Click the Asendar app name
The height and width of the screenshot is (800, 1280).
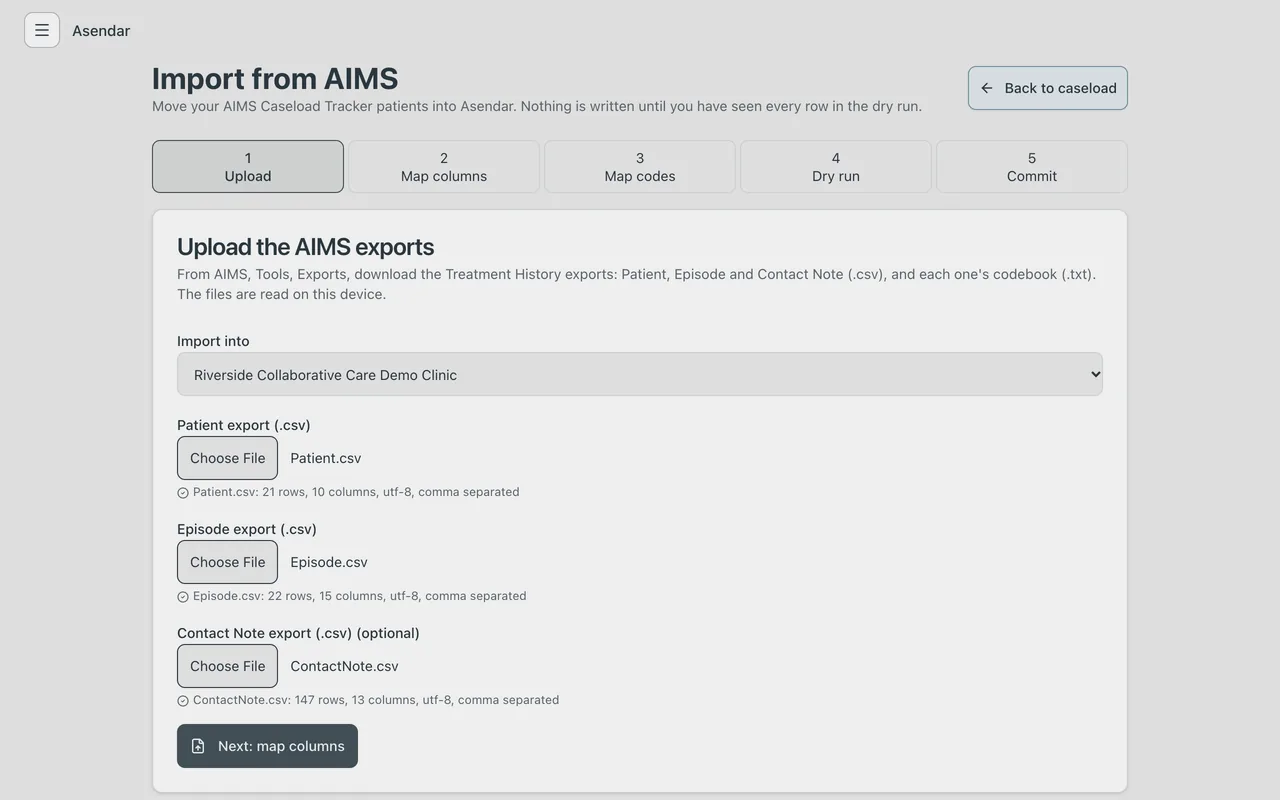tap(101, 30)
